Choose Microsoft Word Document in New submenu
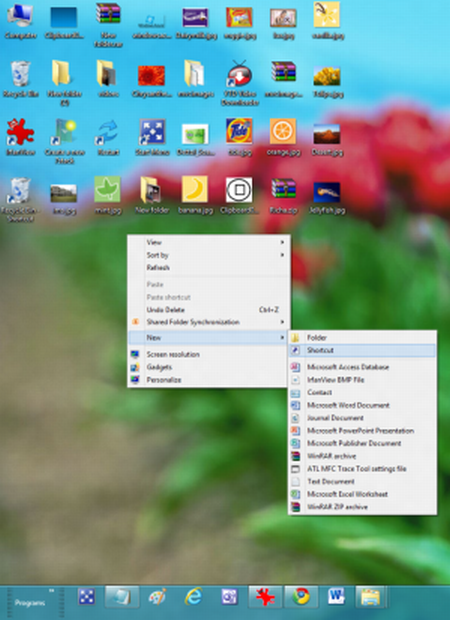This screenshot has width=450, height=620. click(362, 405)
